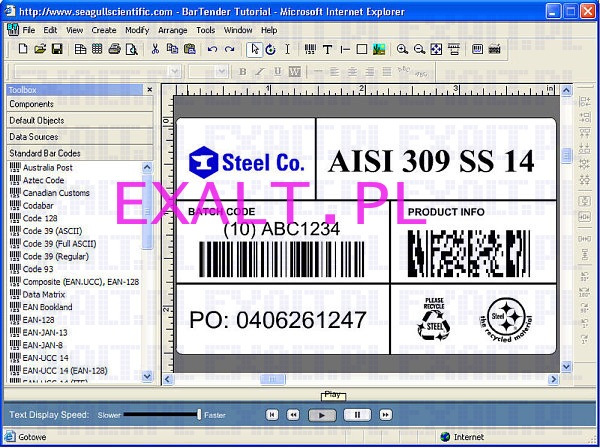Jump to tutorial start button

pyautogui.click(x=272, y=415)
